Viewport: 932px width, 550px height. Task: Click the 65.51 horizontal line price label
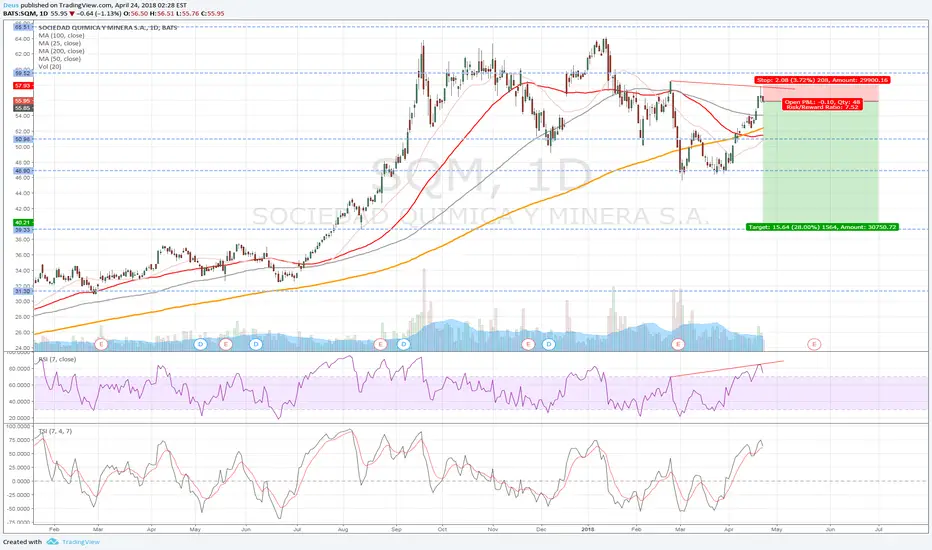coord(22,27)
